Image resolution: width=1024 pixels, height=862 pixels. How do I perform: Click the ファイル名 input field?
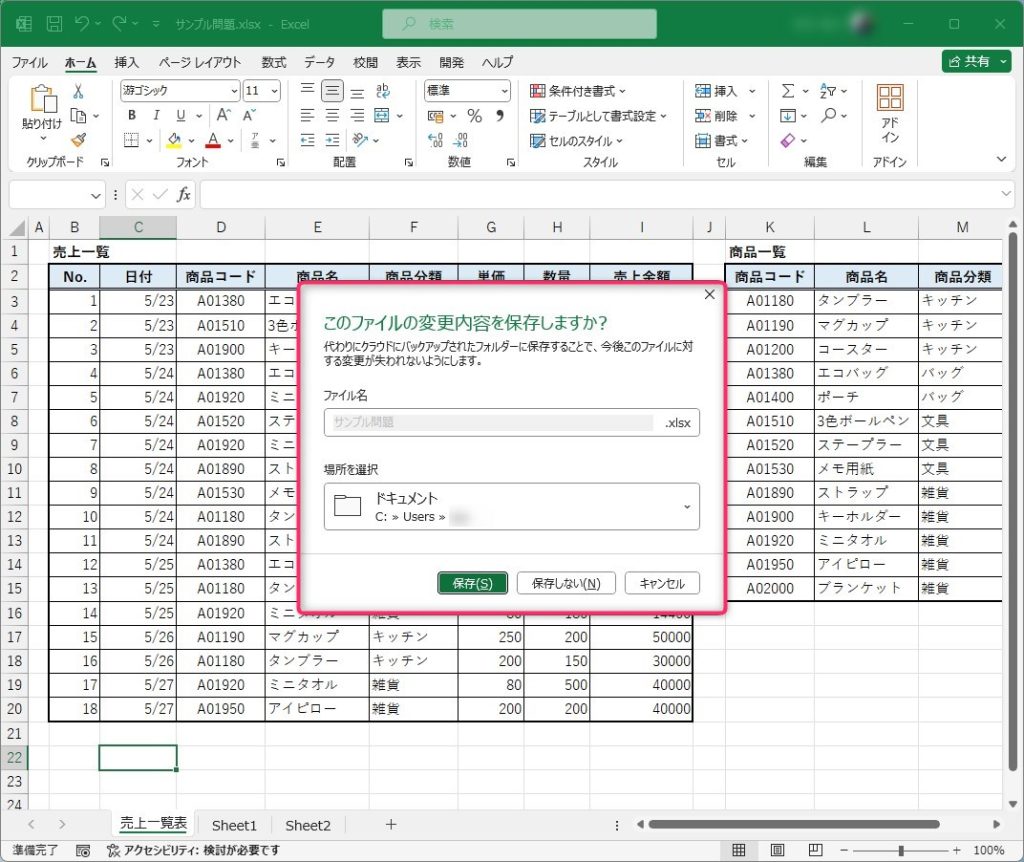490,422
